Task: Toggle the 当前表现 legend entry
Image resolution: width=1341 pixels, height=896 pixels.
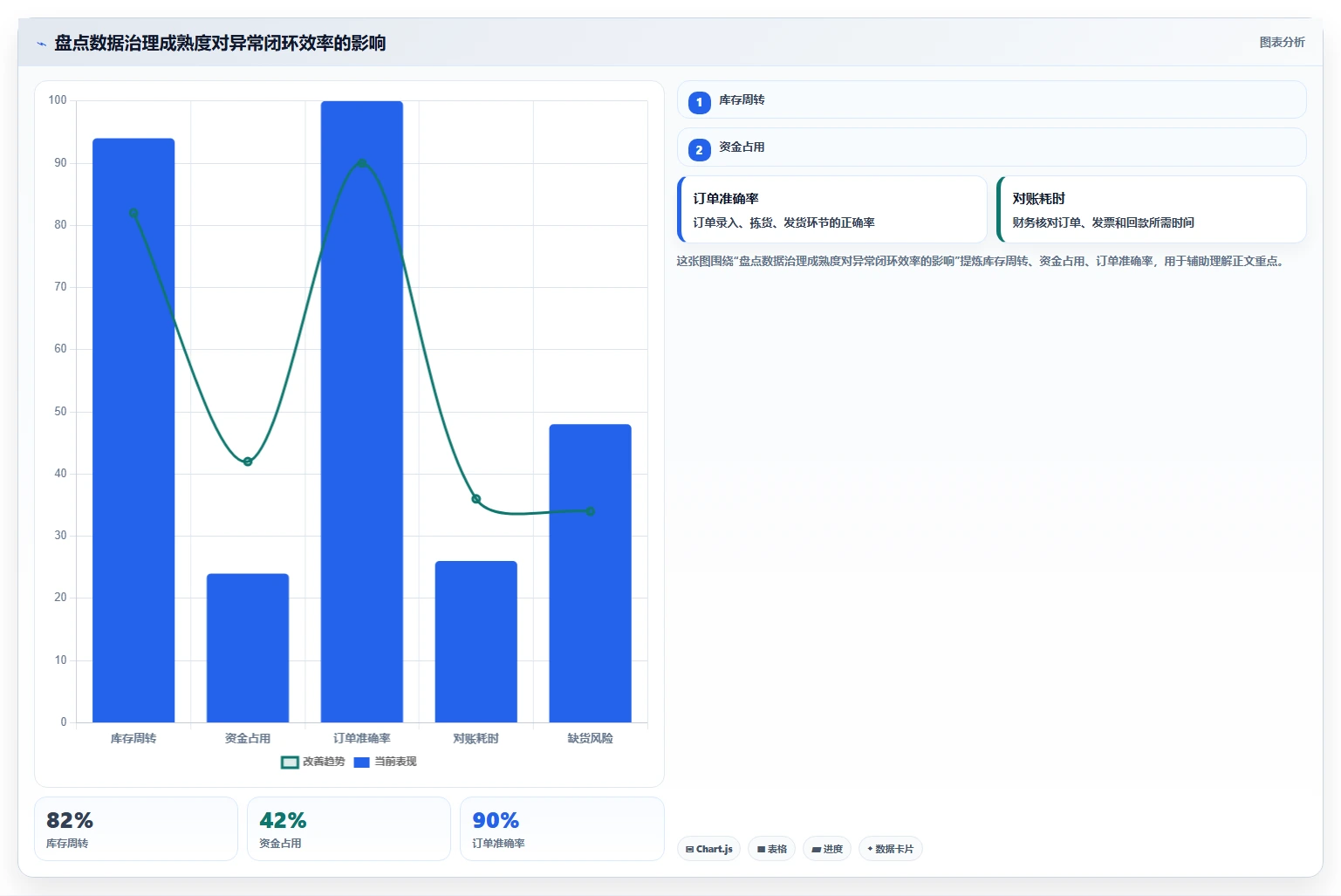Action: coord(385,762)
